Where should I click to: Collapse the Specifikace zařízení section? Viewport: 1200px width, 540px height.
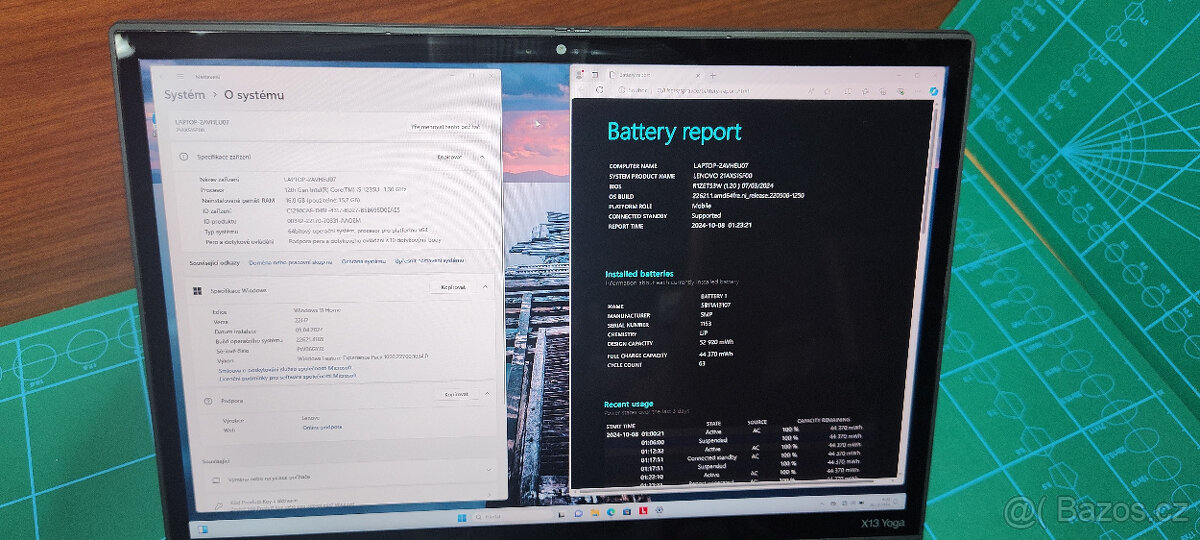pyautogui.click(x=484, y=157)
